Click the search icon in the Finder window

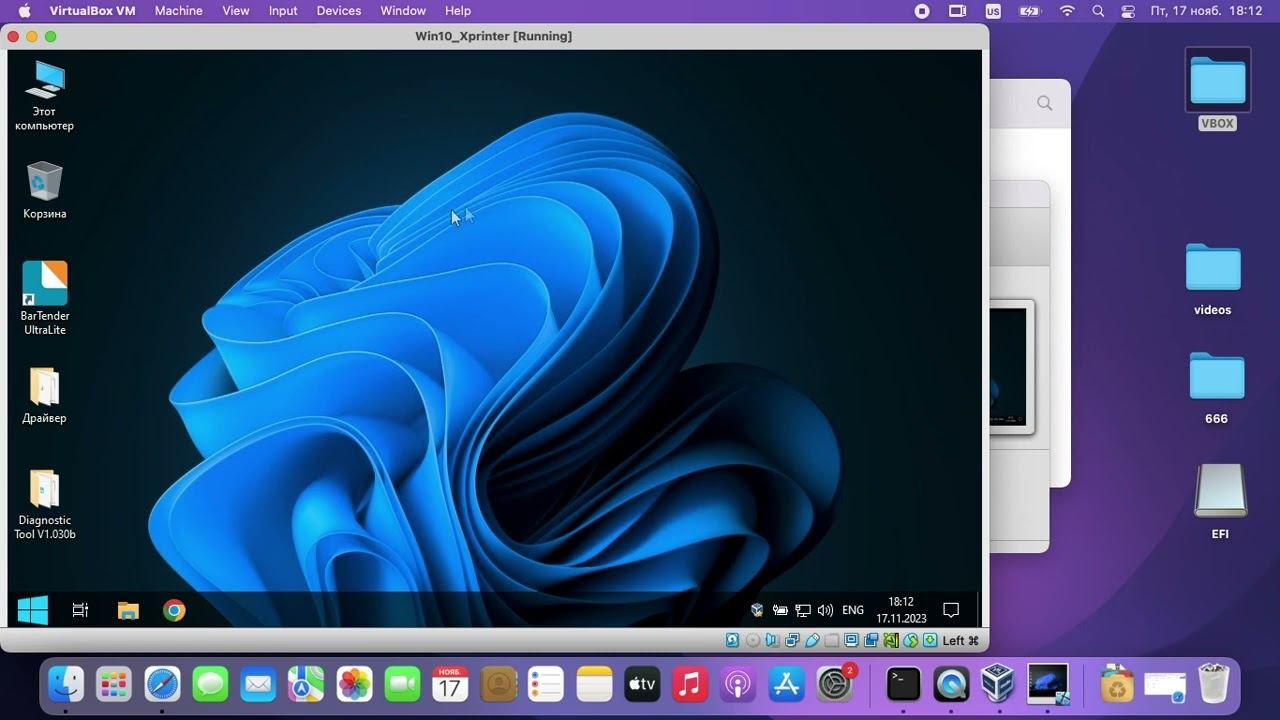coord(1045,103)
